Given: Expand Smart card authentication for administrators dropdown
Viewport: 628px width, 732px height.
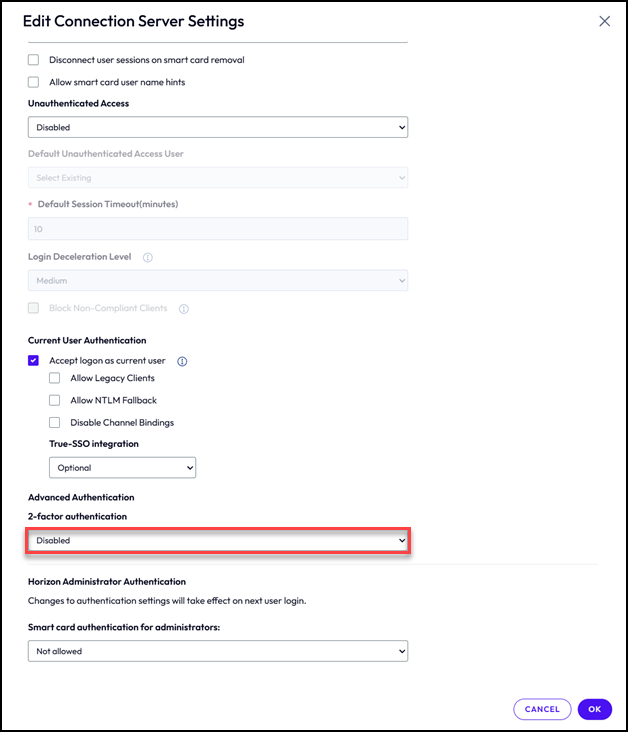Looking at the screenshot, I should (218, 651).
